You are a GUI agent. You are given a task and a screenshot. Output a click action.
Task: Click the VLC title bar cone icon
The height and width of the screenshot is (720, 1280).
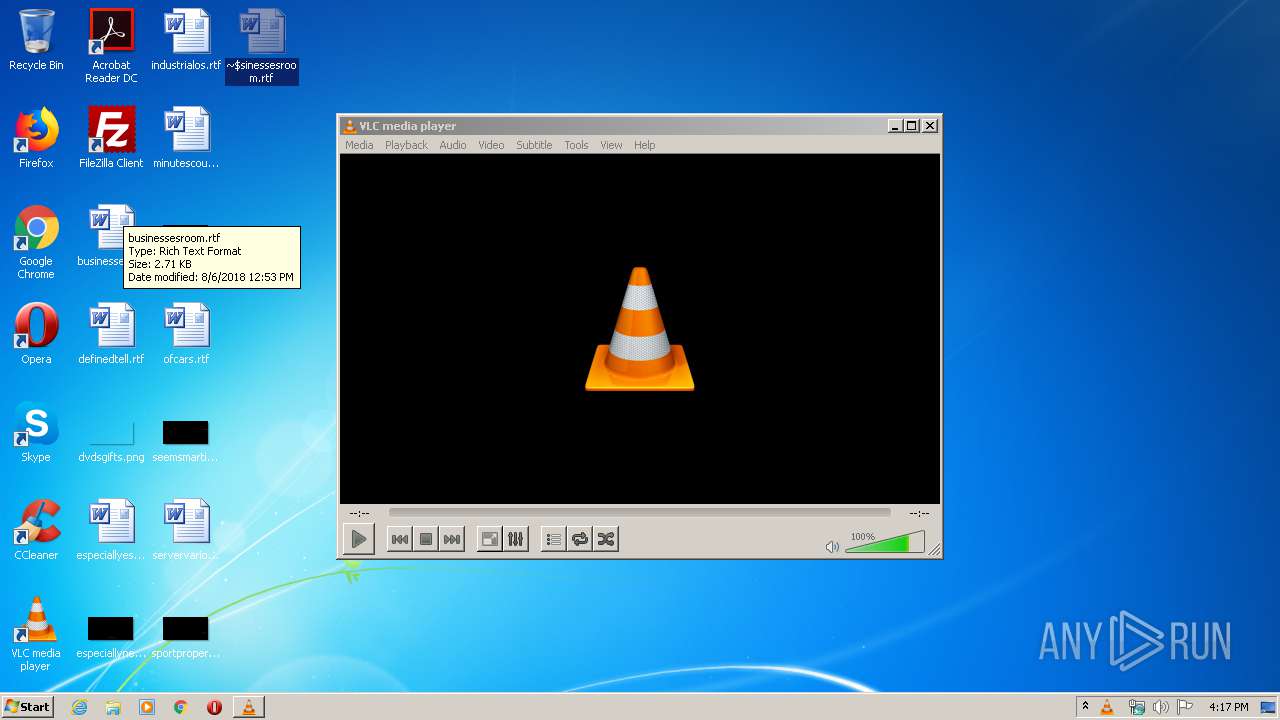click(x=349, y=126)
